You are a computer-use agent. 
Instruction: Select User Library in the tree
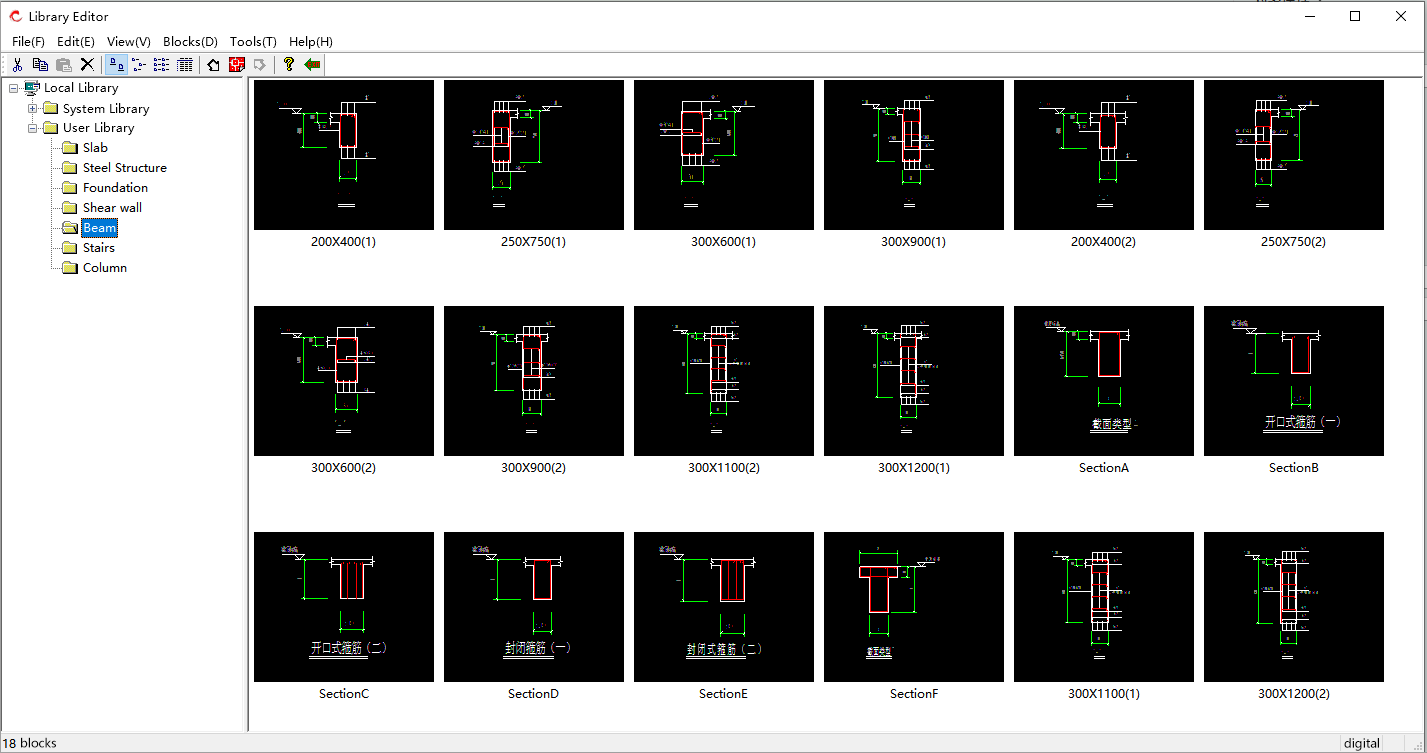[98, 128]
